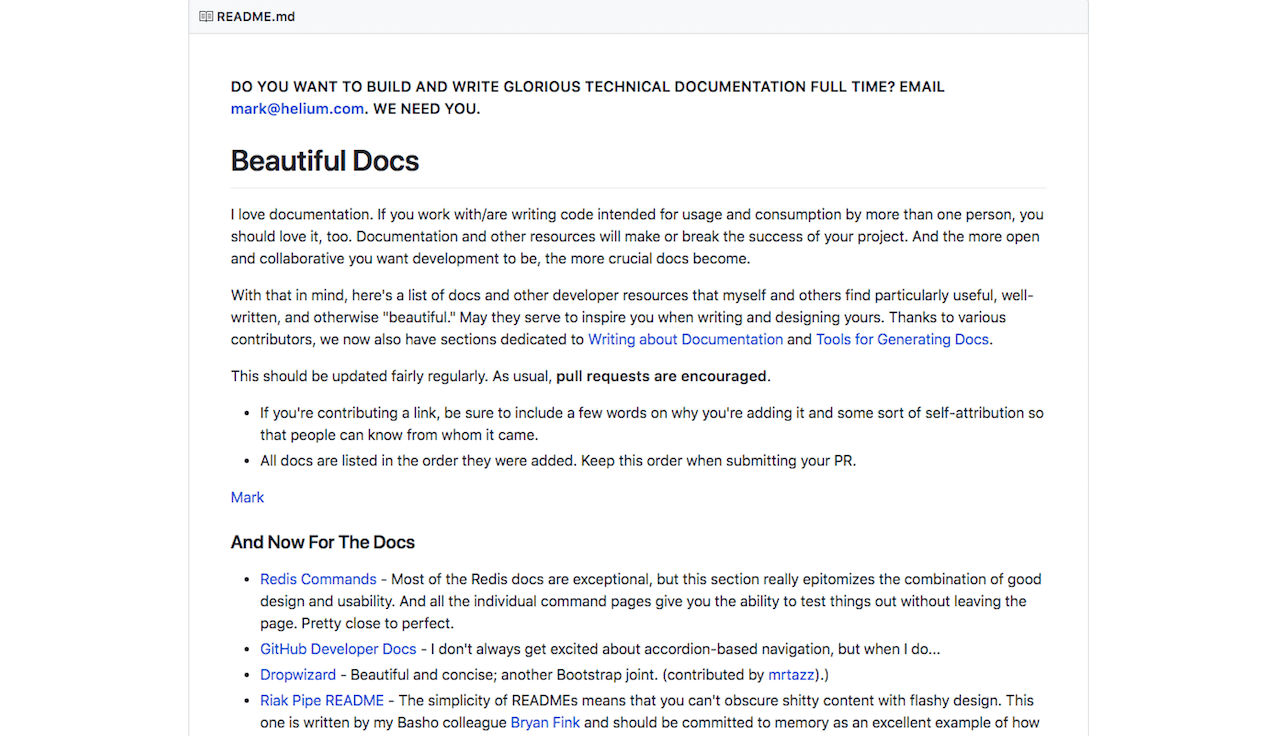Click the Bryan Fink profile link
This screenshot has width=1280, height=736.
pyautogui.click(x=545, y=722)
